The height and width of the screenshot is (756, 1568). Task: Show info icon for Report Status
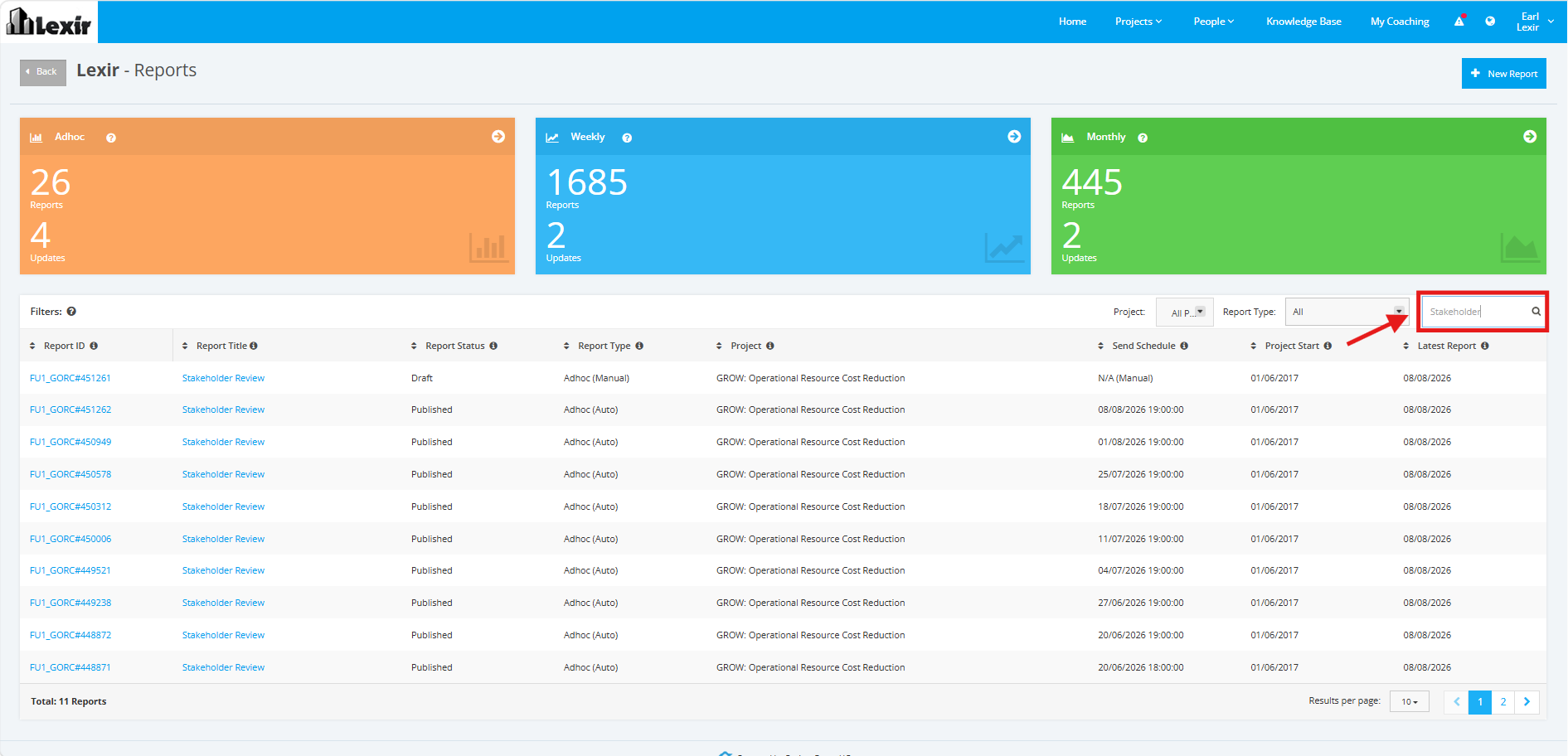coord(493,346)
